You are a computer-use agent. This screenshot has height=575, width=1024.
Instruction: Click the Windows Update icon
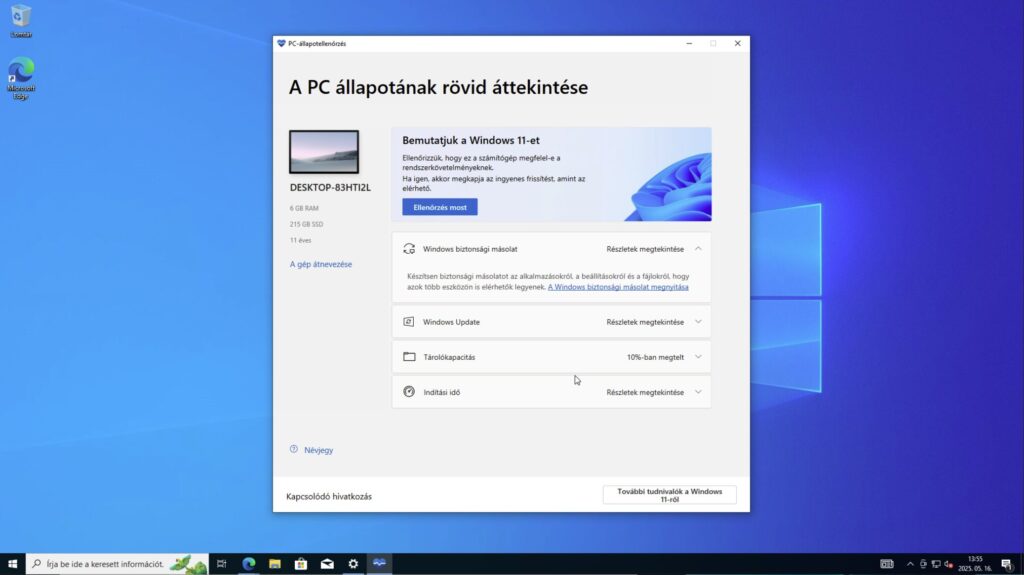(x=409, y=322)
